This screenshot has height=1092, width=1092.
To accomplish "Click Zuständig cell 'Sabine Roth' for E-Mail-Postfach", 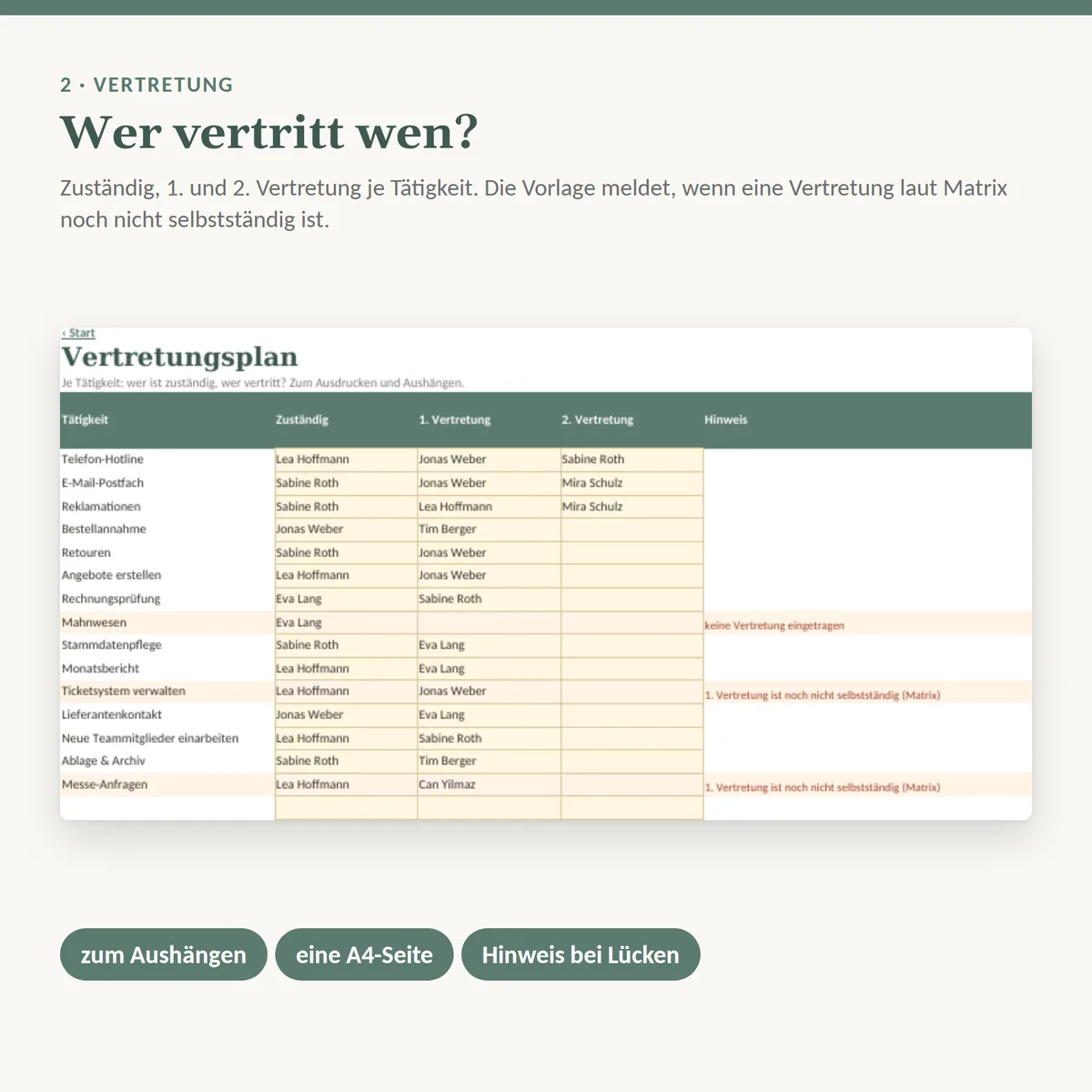I will [346, 483].
